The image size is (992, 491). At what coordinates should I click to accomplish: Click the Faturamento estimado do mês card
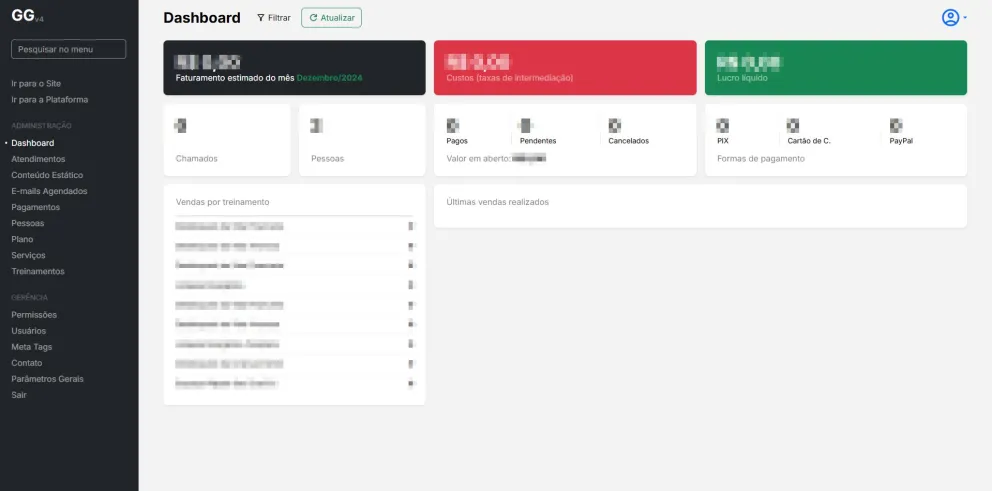[294, 68]
